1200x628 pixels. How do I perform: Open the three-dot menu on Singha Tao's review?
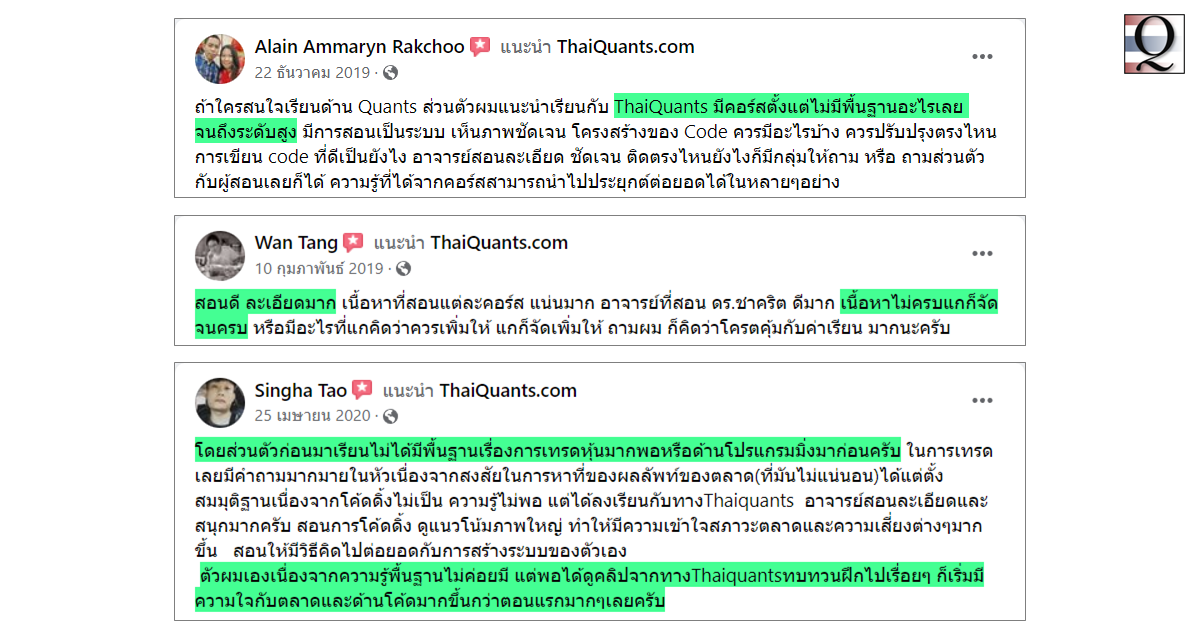click(x=983, y=401)
